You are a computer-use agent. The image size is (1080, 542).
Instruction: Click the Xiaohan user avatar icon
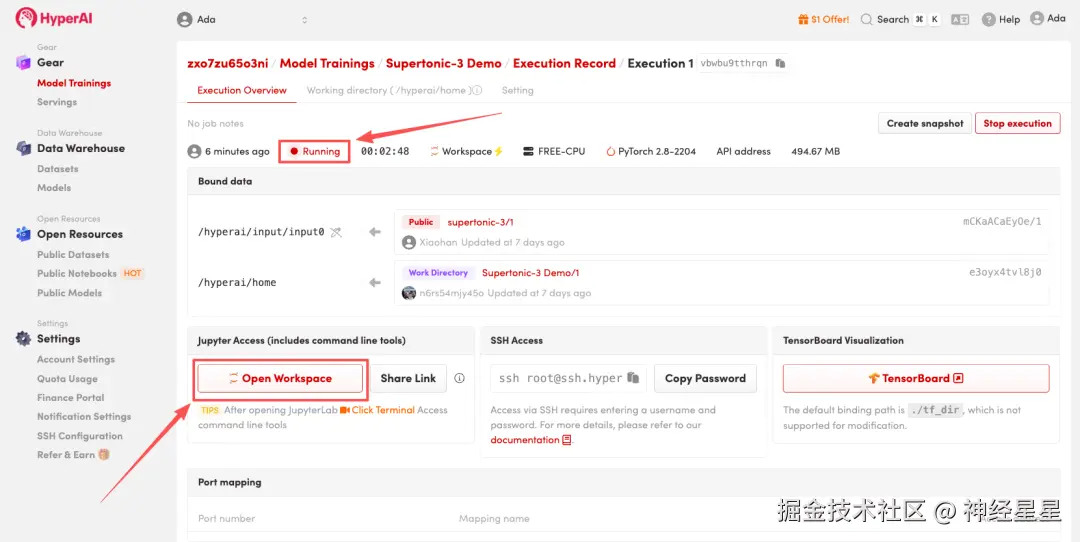click(x=409, y=242)
